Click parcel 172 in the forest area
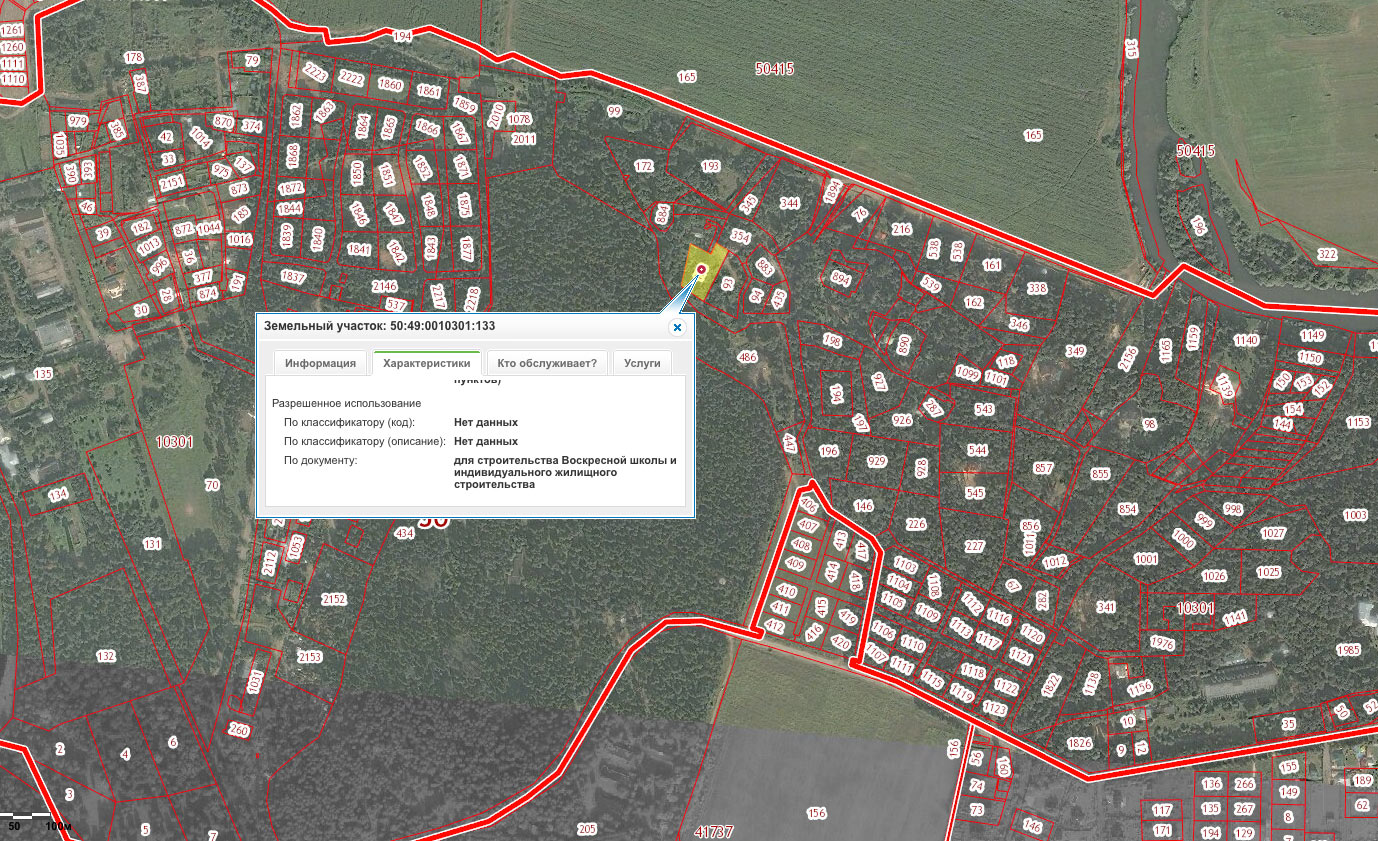The image size is (1378, 841). pos(644,165)
